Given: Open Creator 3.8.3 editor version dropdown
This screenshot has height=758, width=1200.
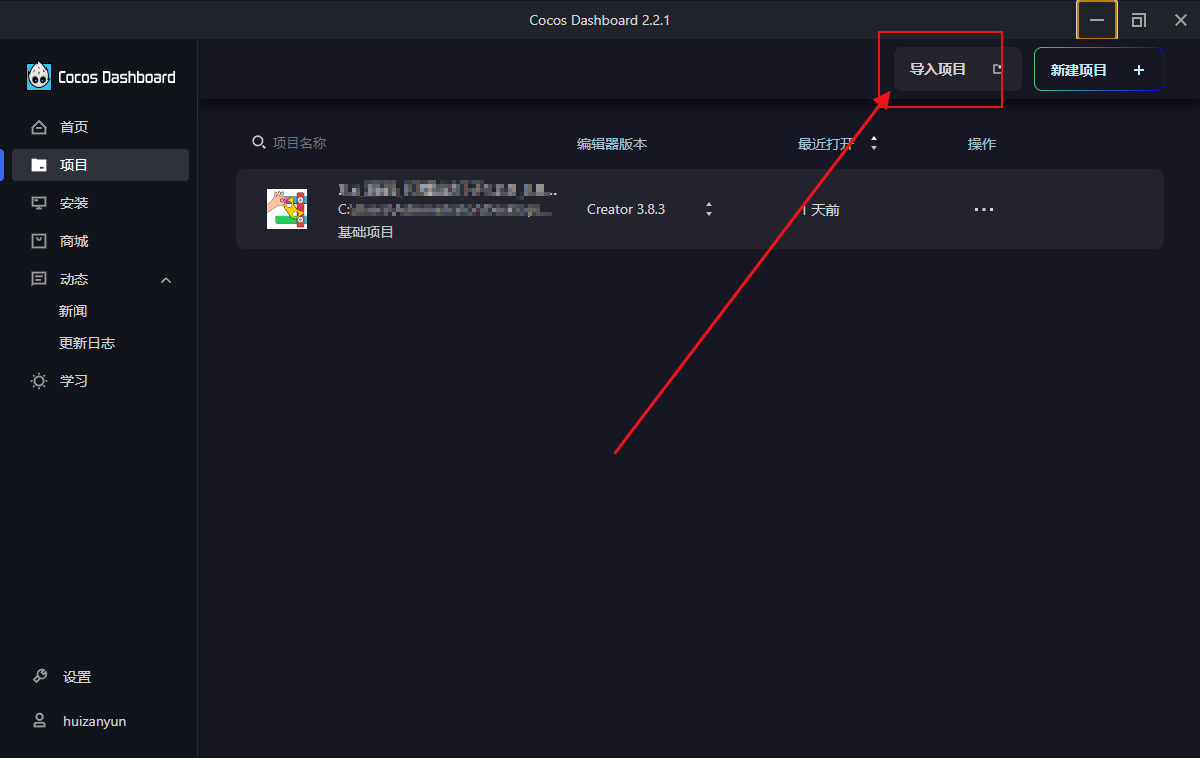Looking at the screenshot, I should (x=708, y=209).
